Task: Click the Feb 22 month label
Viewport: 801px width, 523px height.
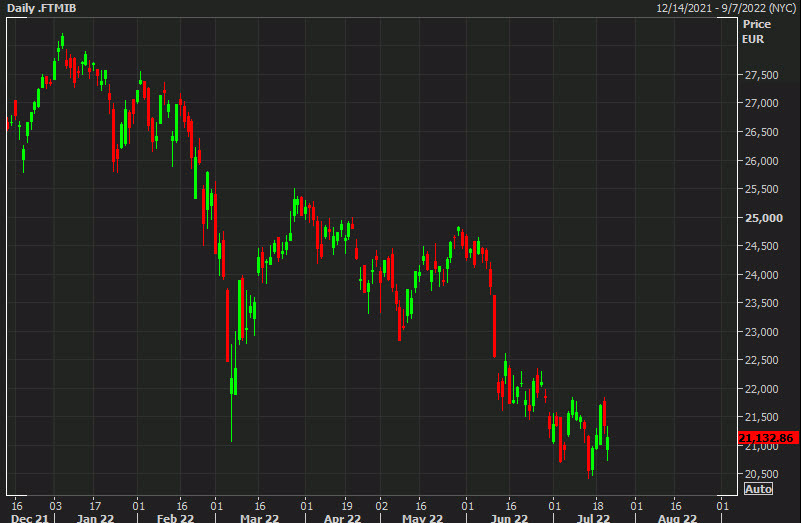Action: (175, 518)
